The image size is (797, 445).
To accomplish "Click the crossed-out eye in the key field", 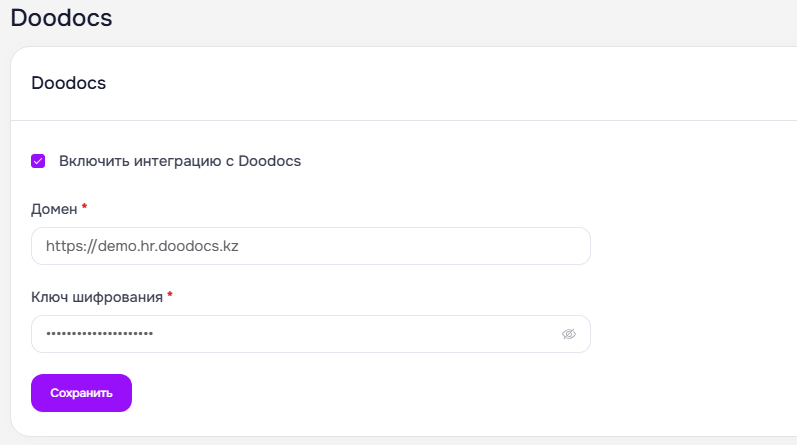I will [568, 334].
